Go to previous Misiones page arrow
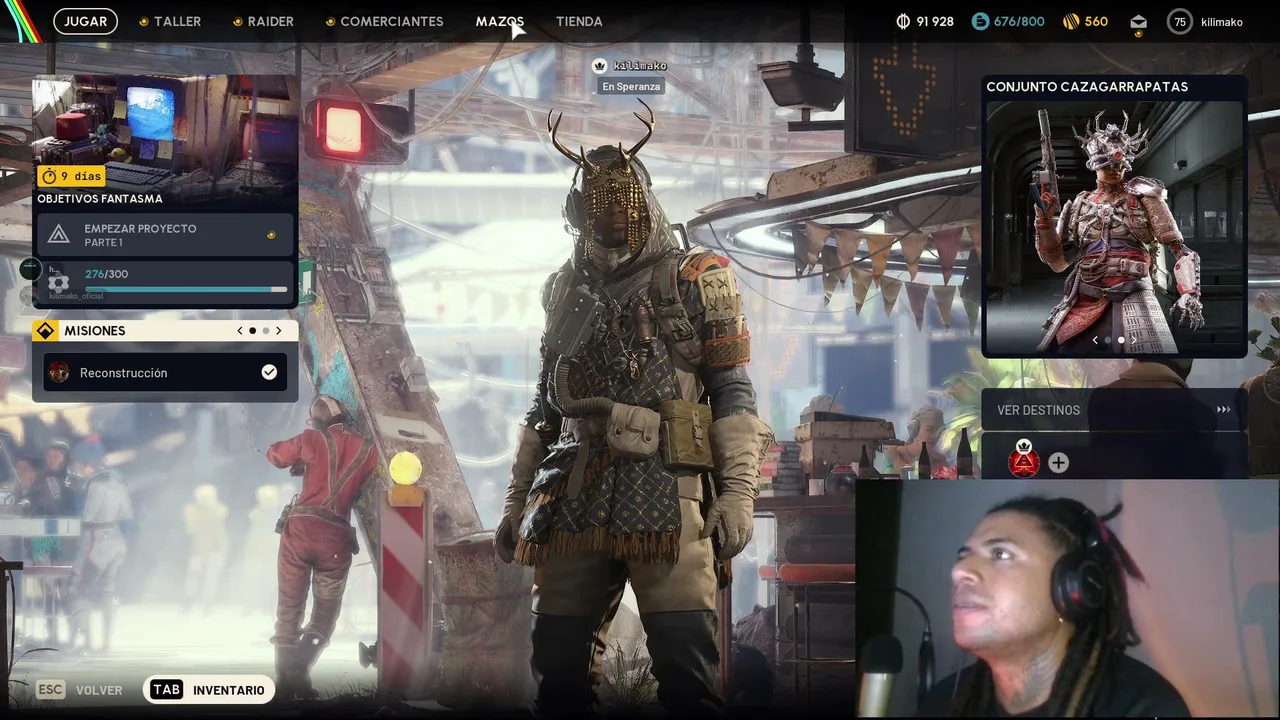This screenshot has height=720, width=1280. point(239,331)
